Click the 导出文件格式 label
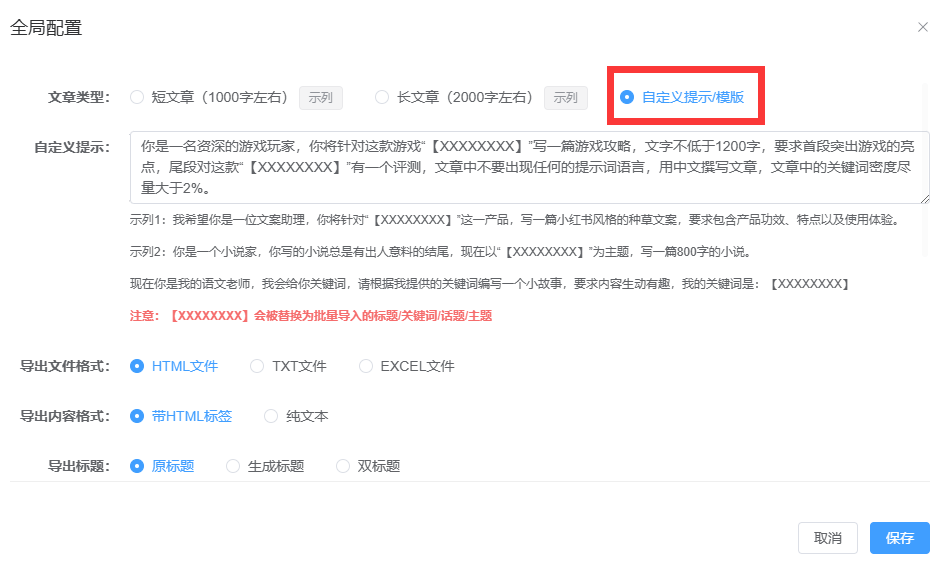The image size is (948, 573). point(65,366)
